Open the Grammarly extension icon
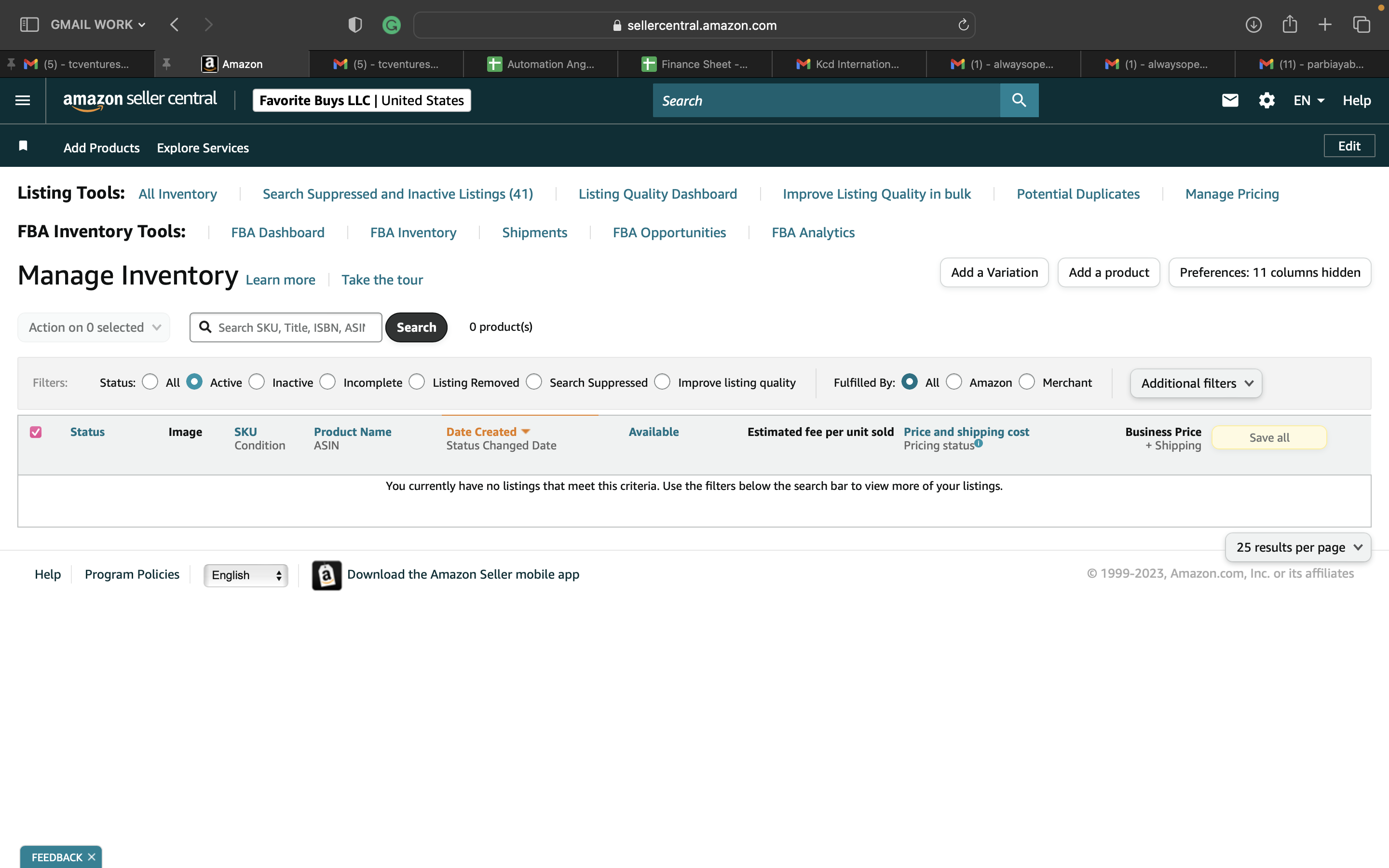Viewport: 1389px width, 868px height. [x=392, y=25]
